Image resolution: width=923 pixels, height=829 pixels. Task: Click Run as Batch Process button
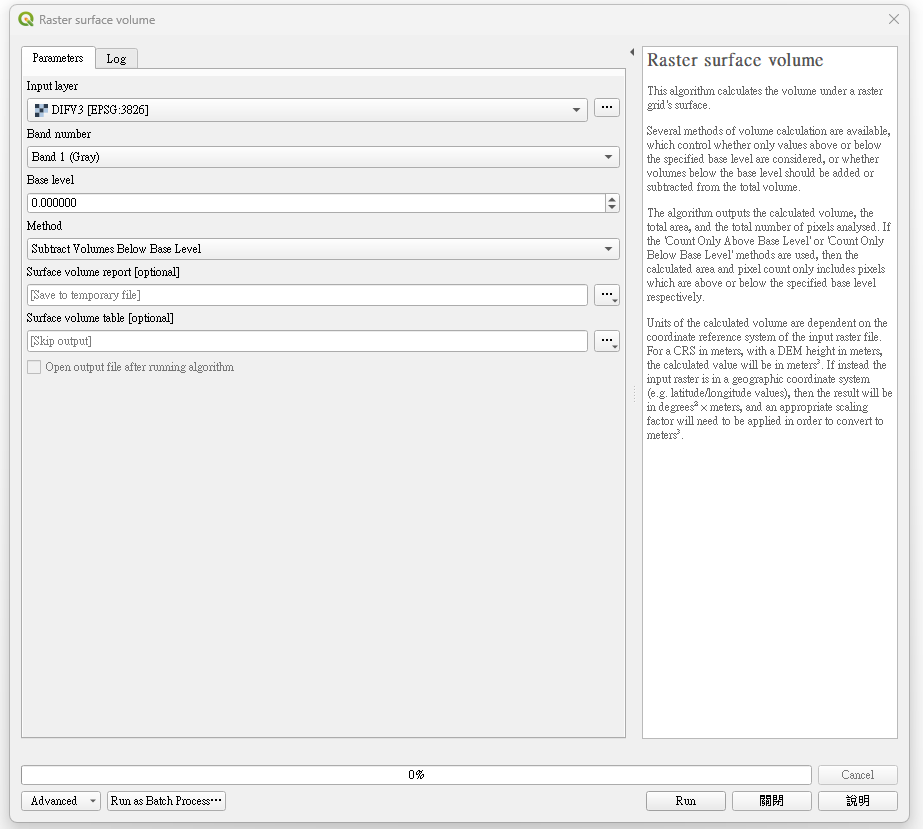pyautogui.click(x=166, y=801)
